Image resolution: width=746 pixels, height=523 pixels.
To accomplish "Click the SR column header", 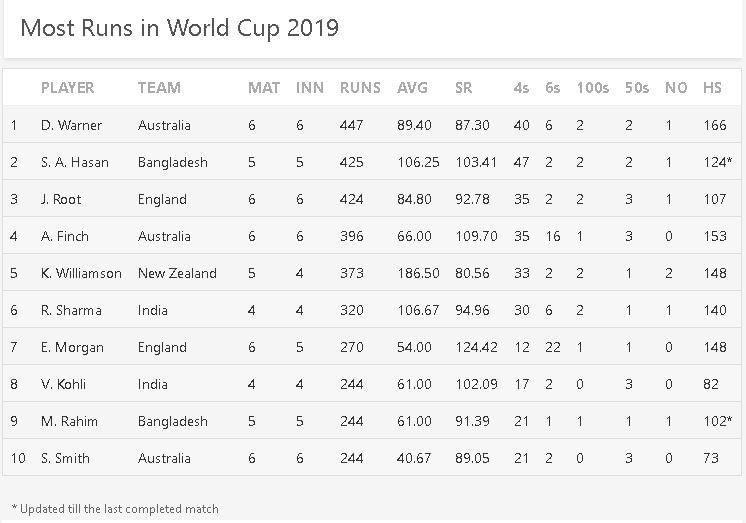I will click(464, 88).
